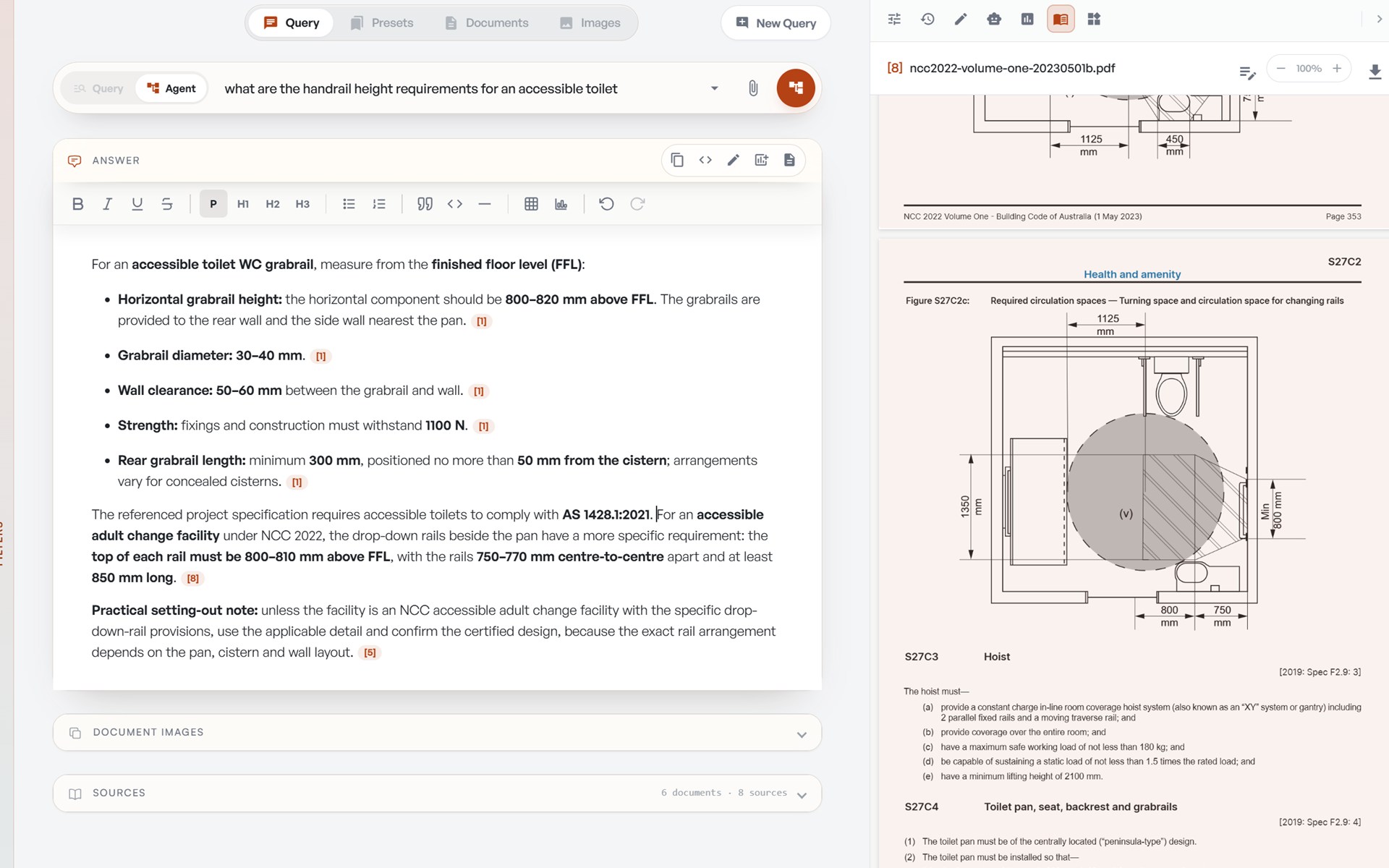Toggle bold formatting in answer editor
1389x868 pixels.
coord(78,204)
